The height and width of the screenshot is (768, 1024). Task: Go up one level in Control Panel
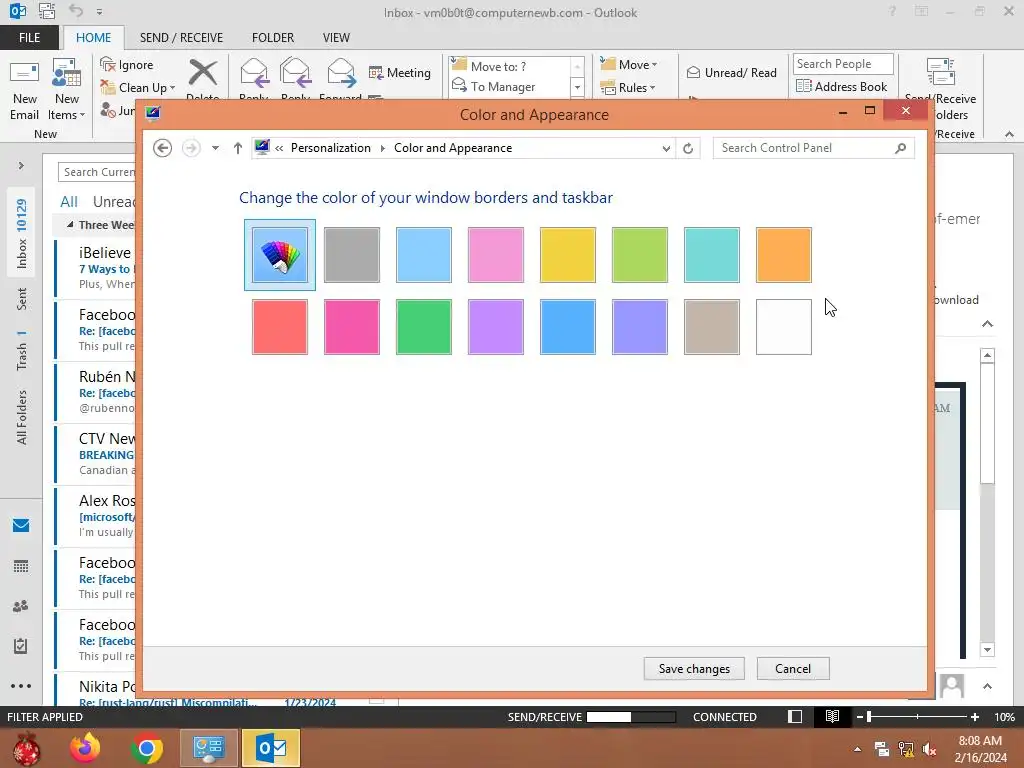(x=238, y=148)
